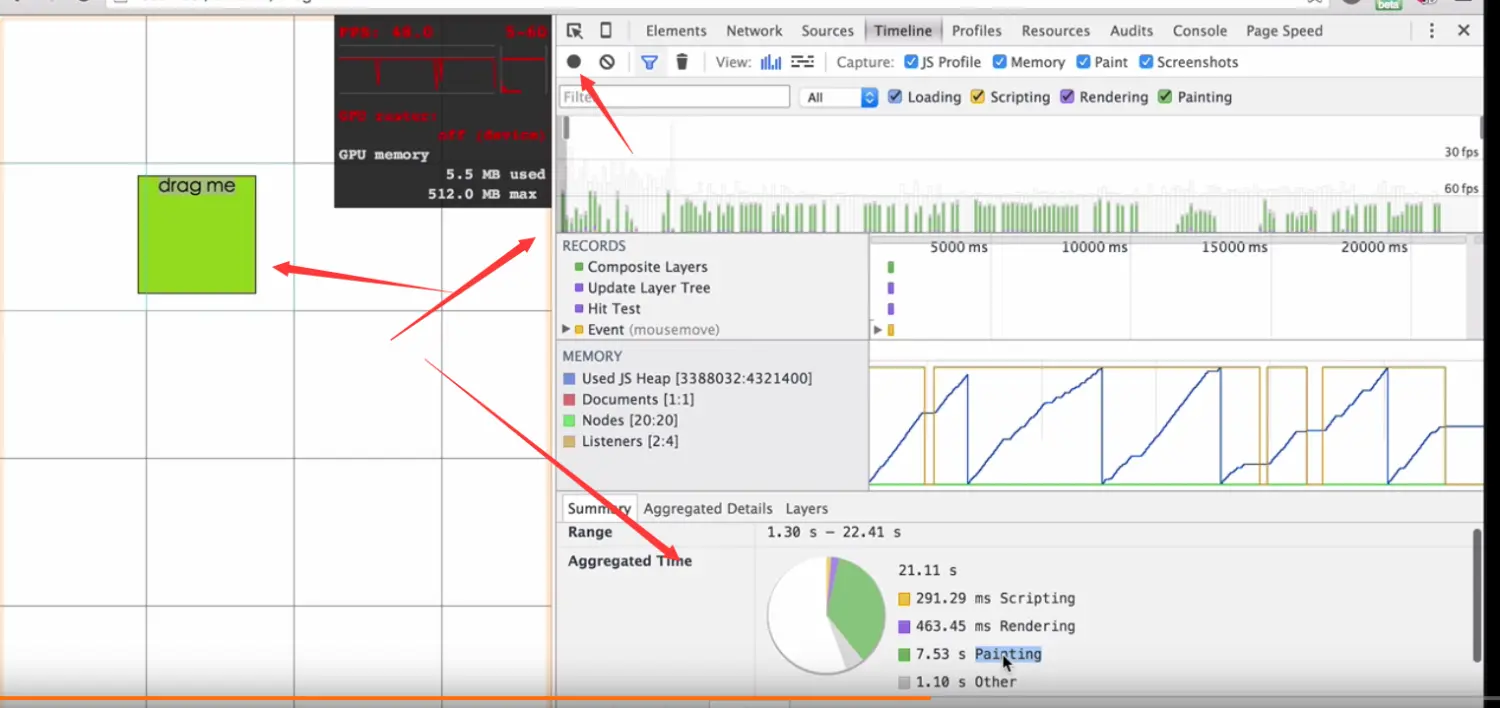This screenshot has height=708, width=1500.
Task: Click the summary panel vertical scrollbar
Action: 1476,596
